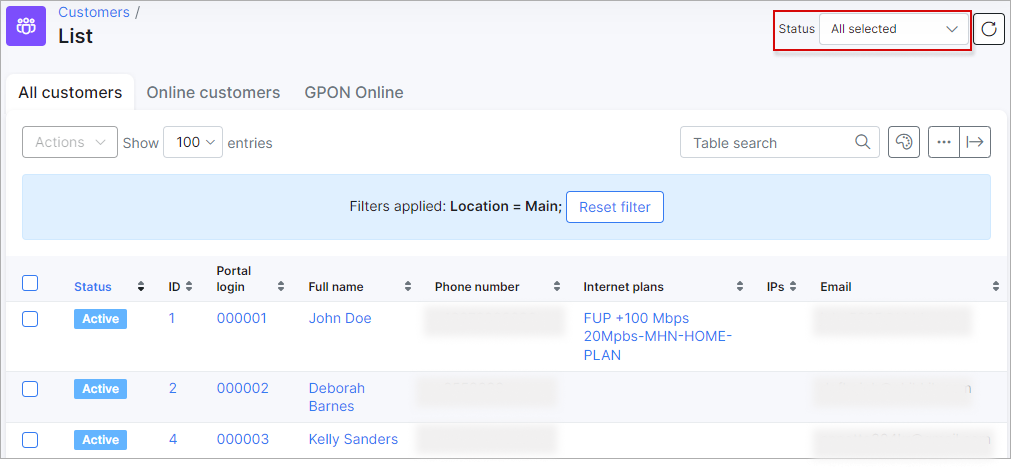Click the Reset filter button

click(x=614, y=207)
